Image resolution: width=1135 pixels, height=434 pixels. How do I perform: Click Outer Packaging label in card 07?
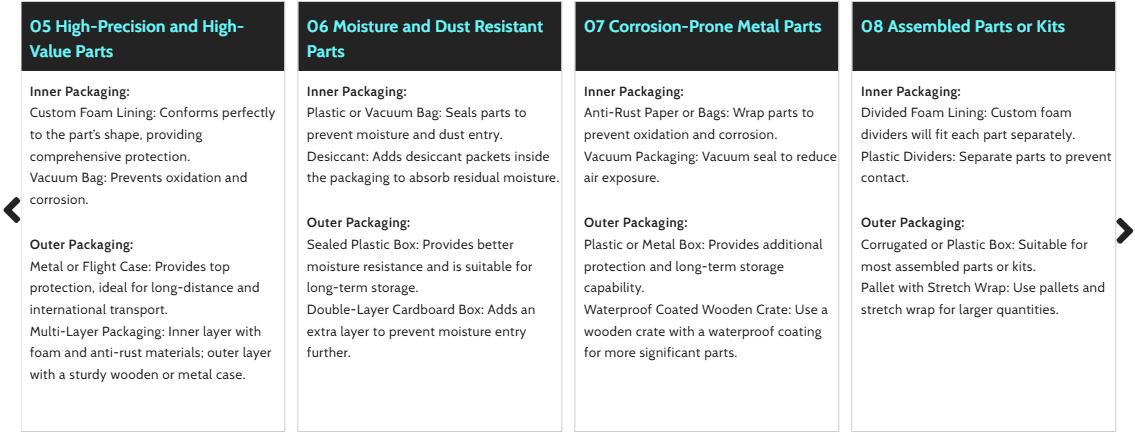pos(635,223)
